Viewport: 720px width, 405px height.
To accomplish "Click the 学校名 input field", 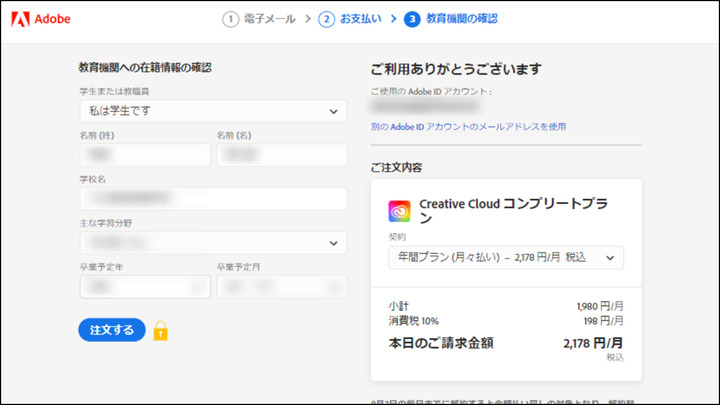I will point(213,199).
